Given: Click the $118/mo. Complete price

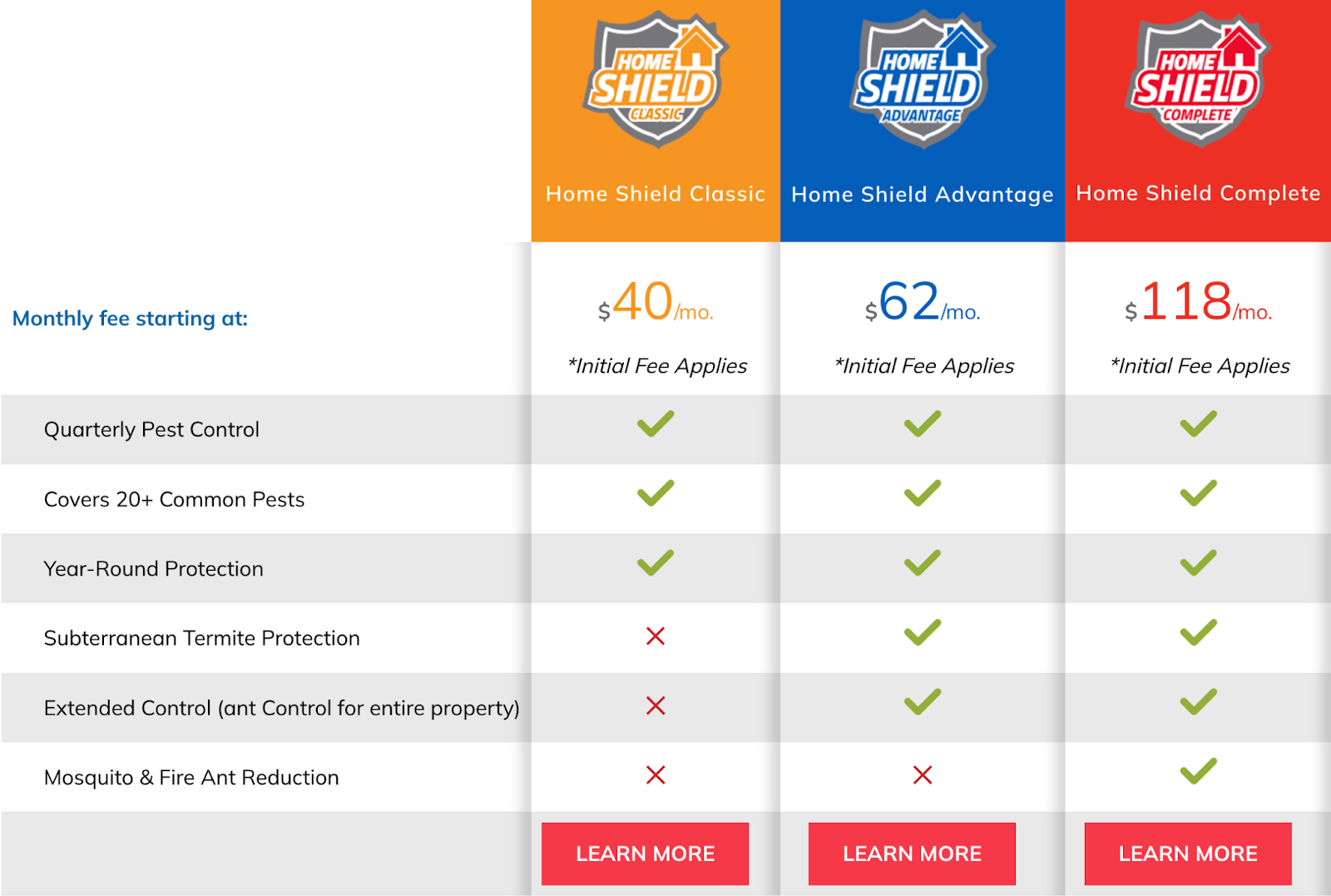Looking at the screenshot, I should tap(1198, 304).
